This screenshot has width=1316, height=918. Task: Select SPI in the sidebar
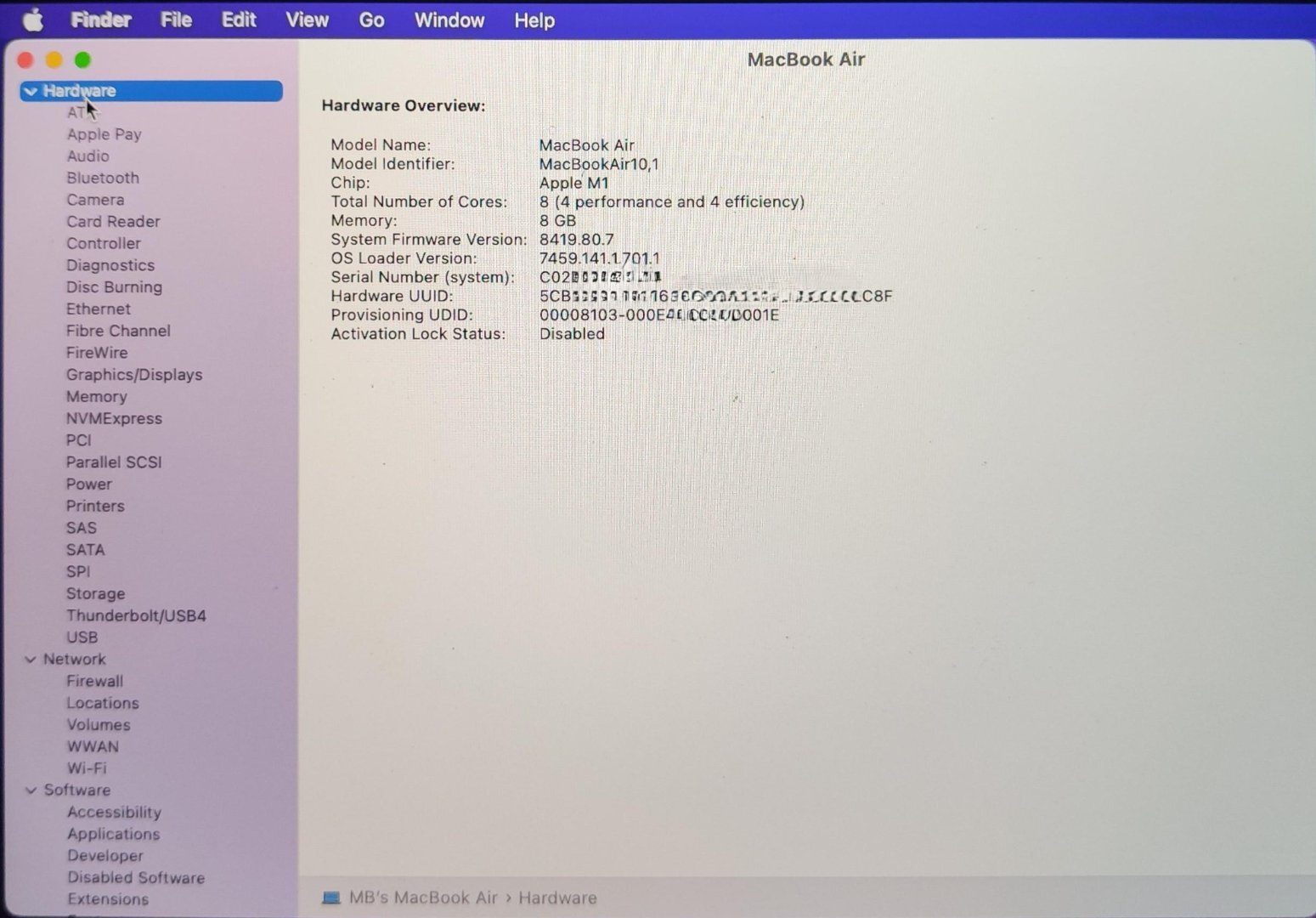(x=78, y=572)
